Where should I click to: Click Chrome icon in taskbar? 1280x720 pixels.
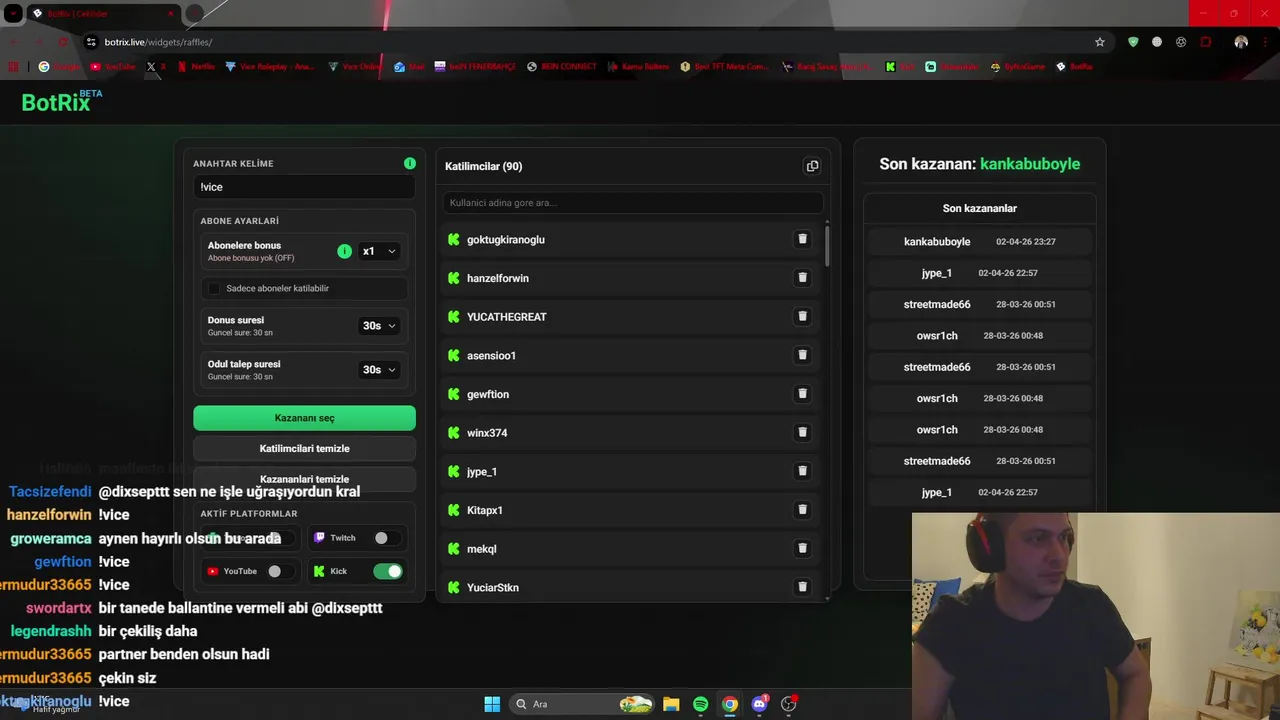click(x=730, y=704)
